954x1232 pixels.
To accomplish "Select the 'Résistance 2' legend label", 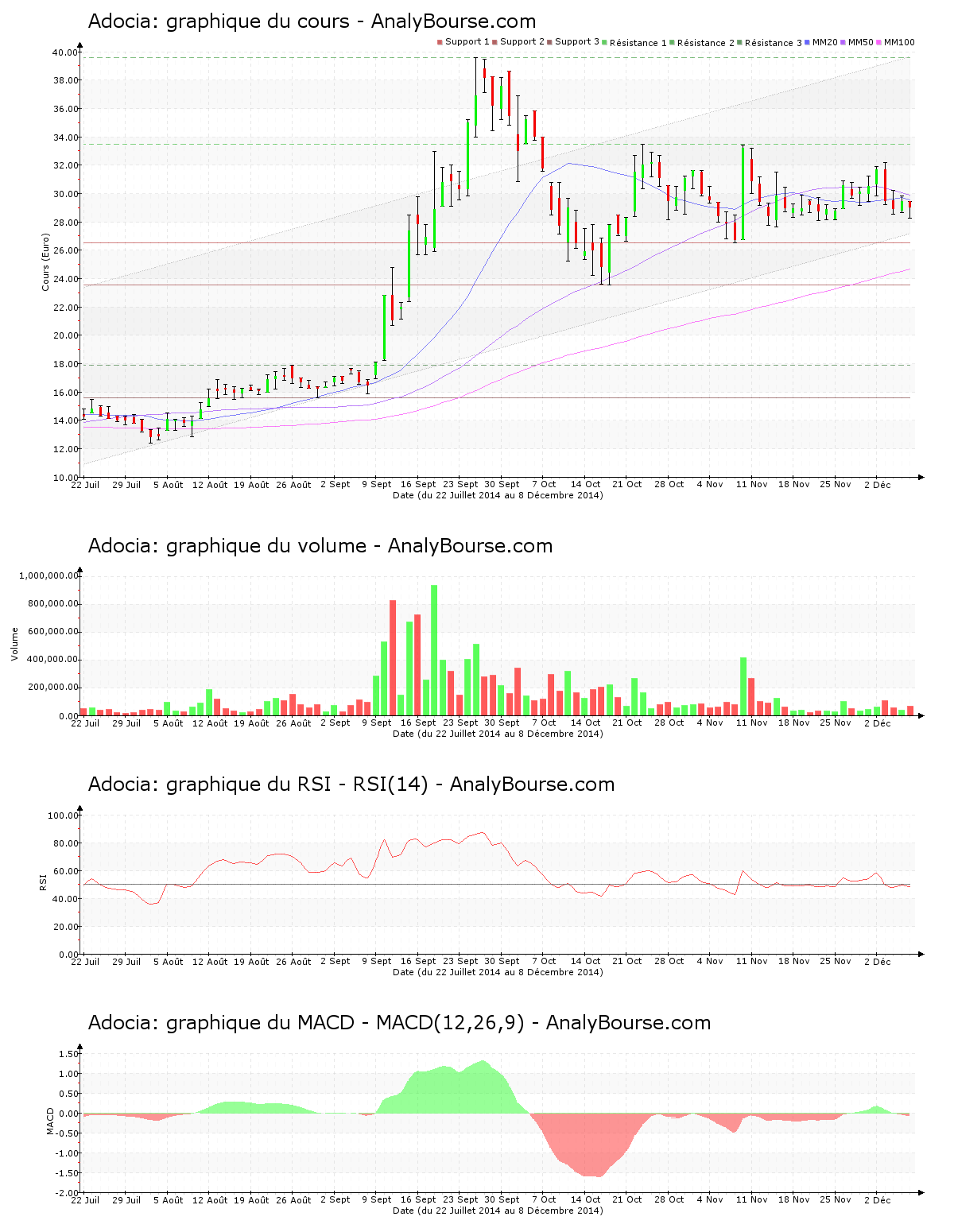I will [x=706, y=42].
